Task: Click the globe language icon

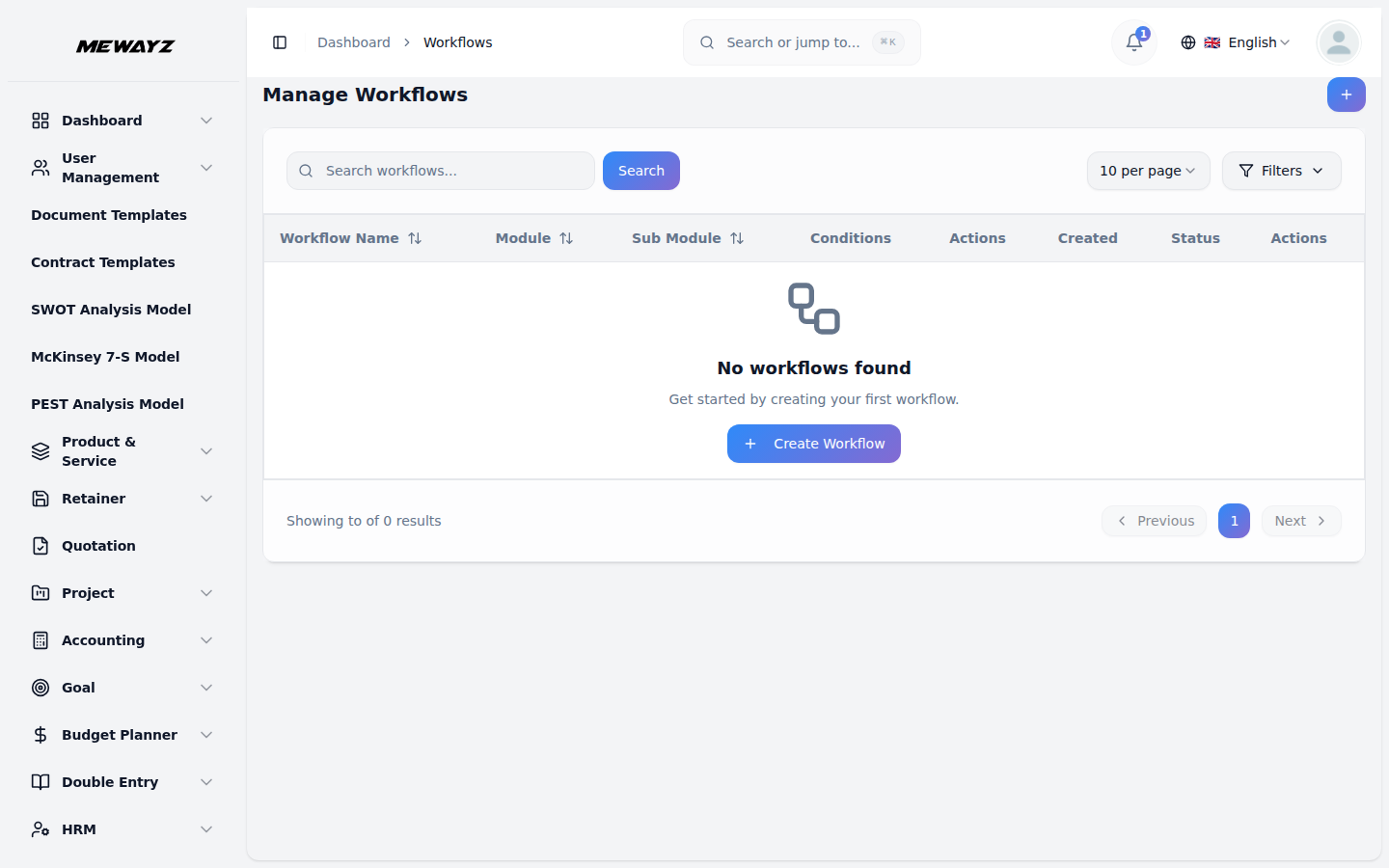Action: tap(1187, 42)
